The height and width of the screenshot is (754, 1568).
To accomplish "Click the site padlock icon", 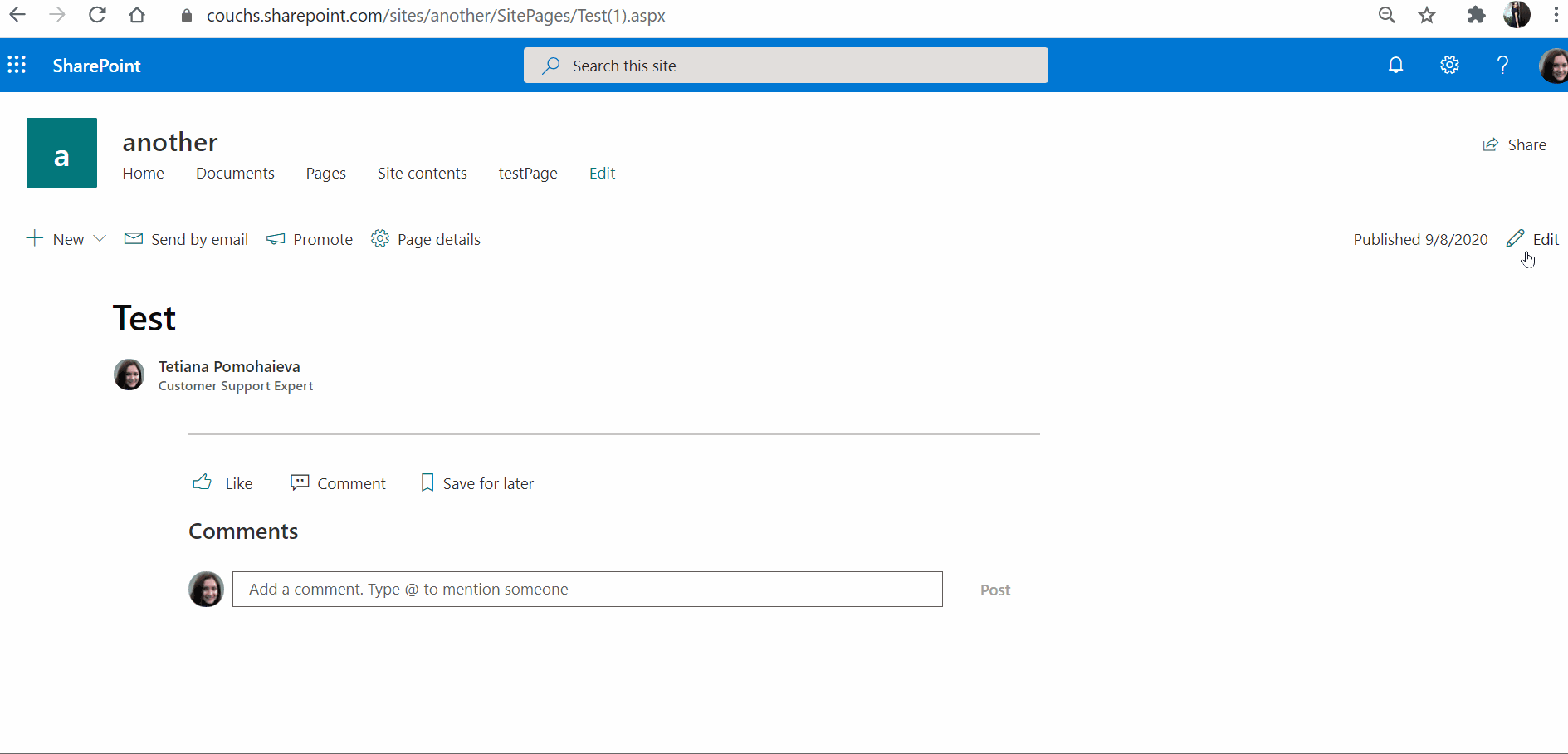I will click(187, 16).
